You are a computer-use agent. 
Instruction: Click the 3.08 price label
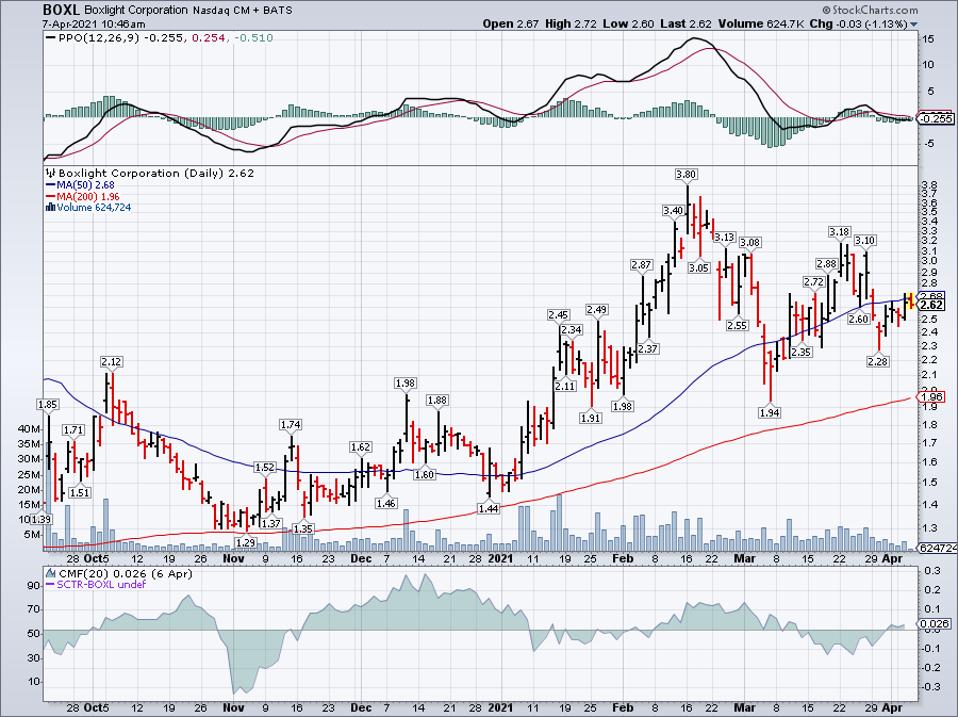[750, 242]
